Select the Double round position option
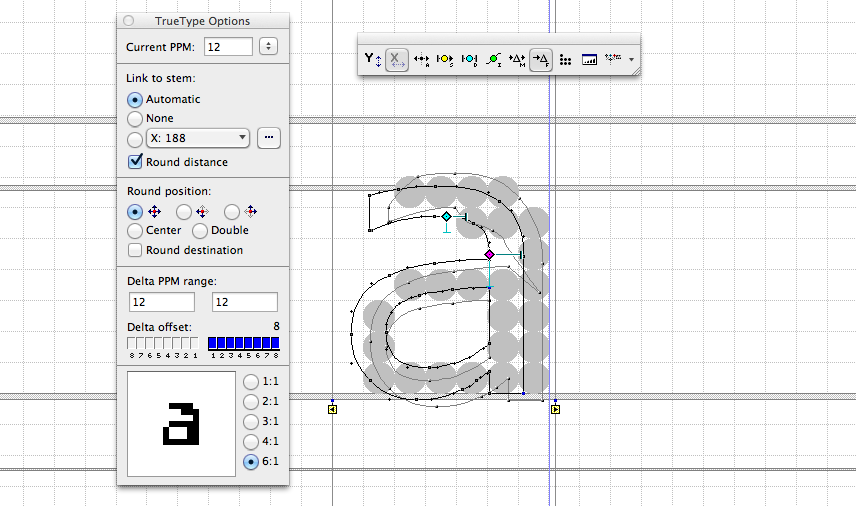 coord(200,231)
